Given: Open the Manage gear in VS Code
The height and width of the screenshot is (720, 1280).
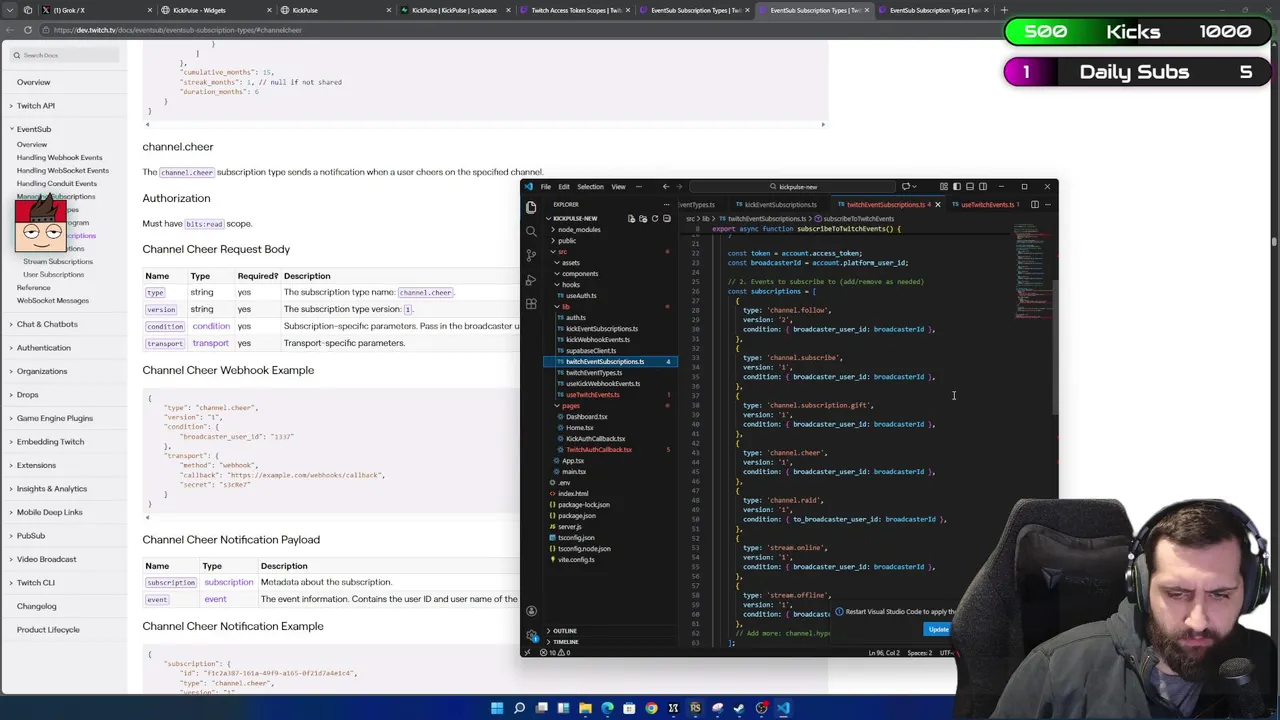Looking at the screenshot, I should click(531, 635).
